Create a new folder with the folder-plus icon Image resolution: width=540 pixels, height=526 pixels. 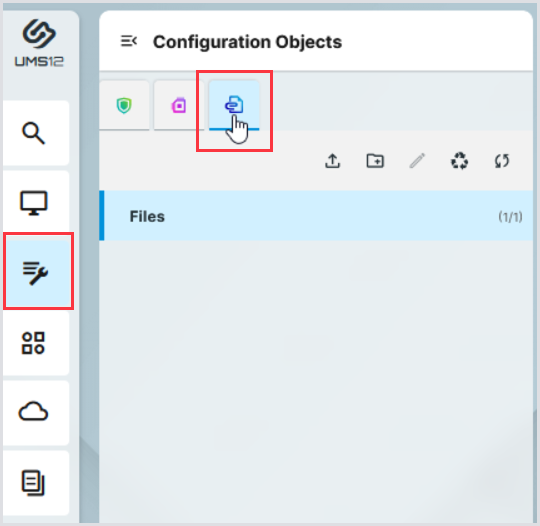point(375,161)
